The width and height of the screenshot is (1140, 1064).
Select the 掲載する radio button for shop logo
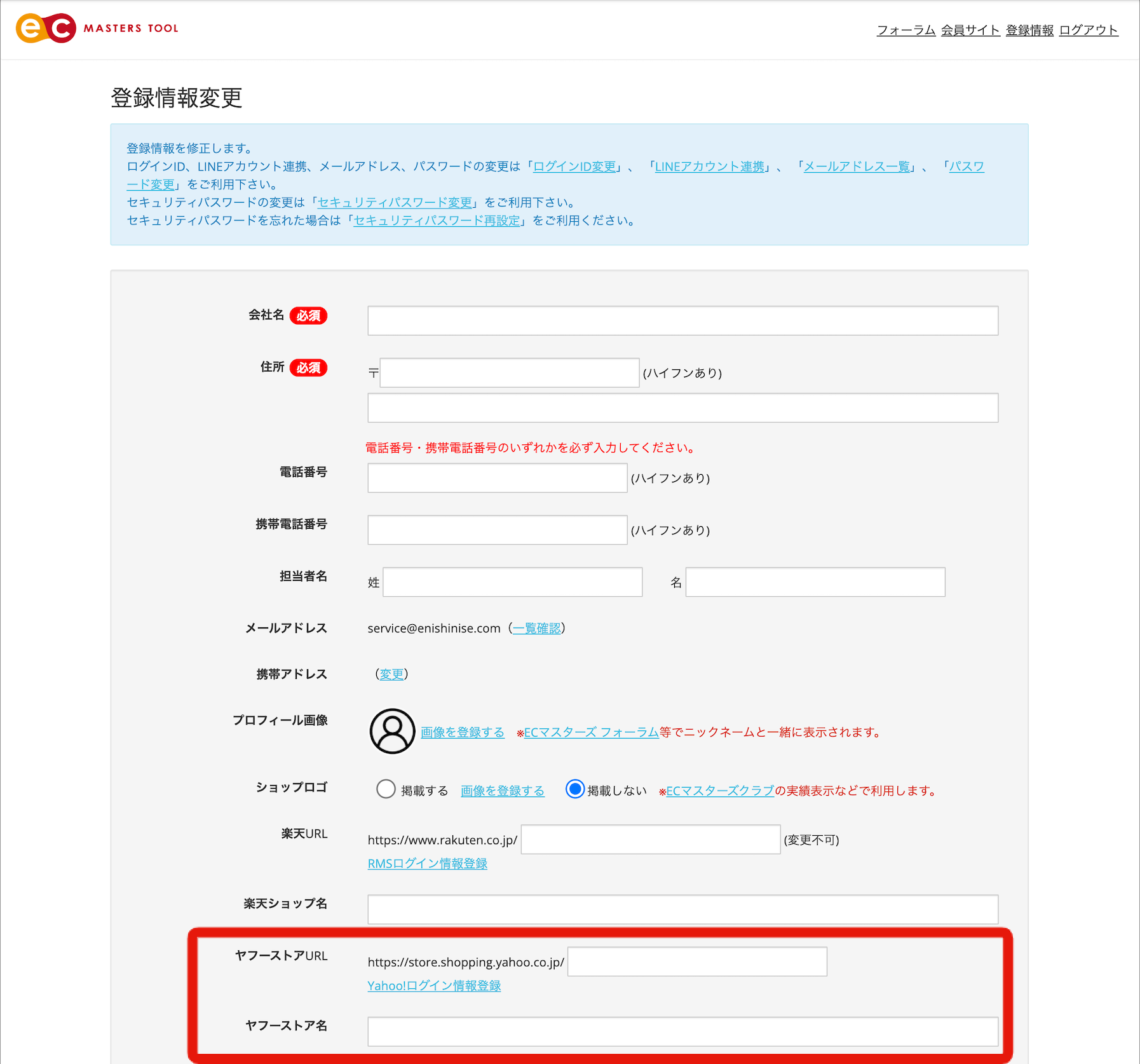386,789
